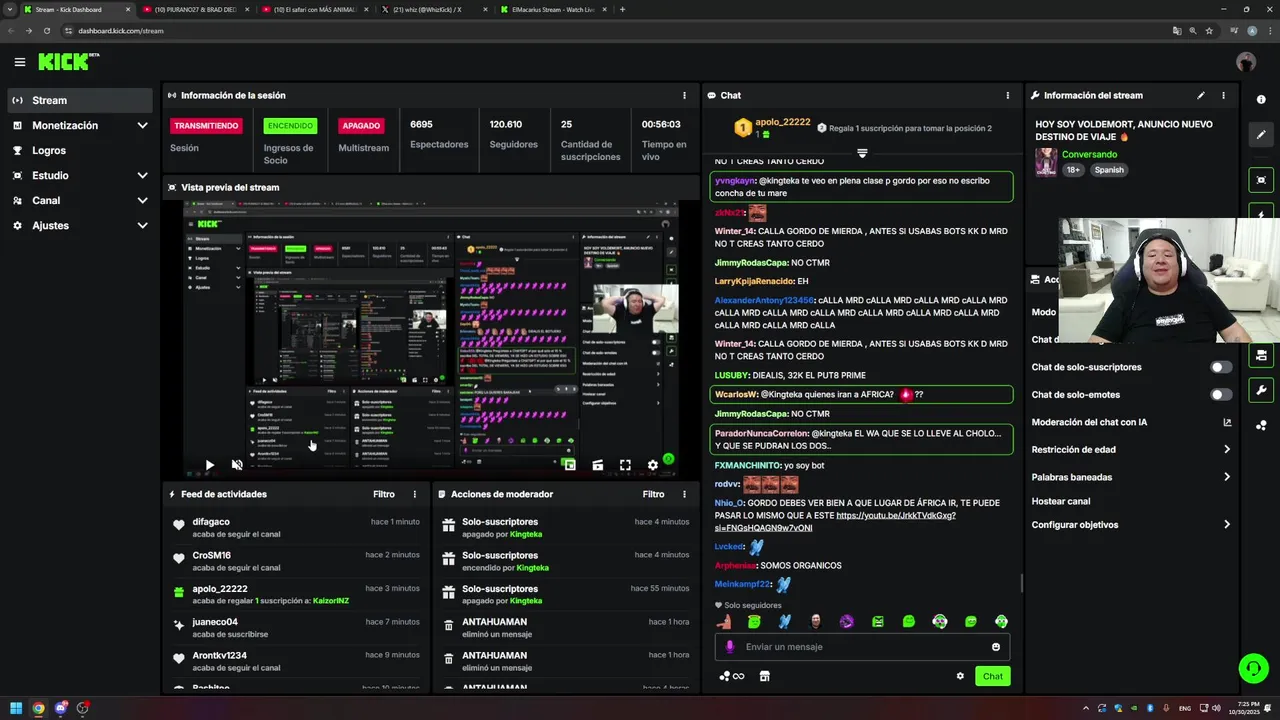Edit Información del stream with pencil icon

click(1201, 95)
